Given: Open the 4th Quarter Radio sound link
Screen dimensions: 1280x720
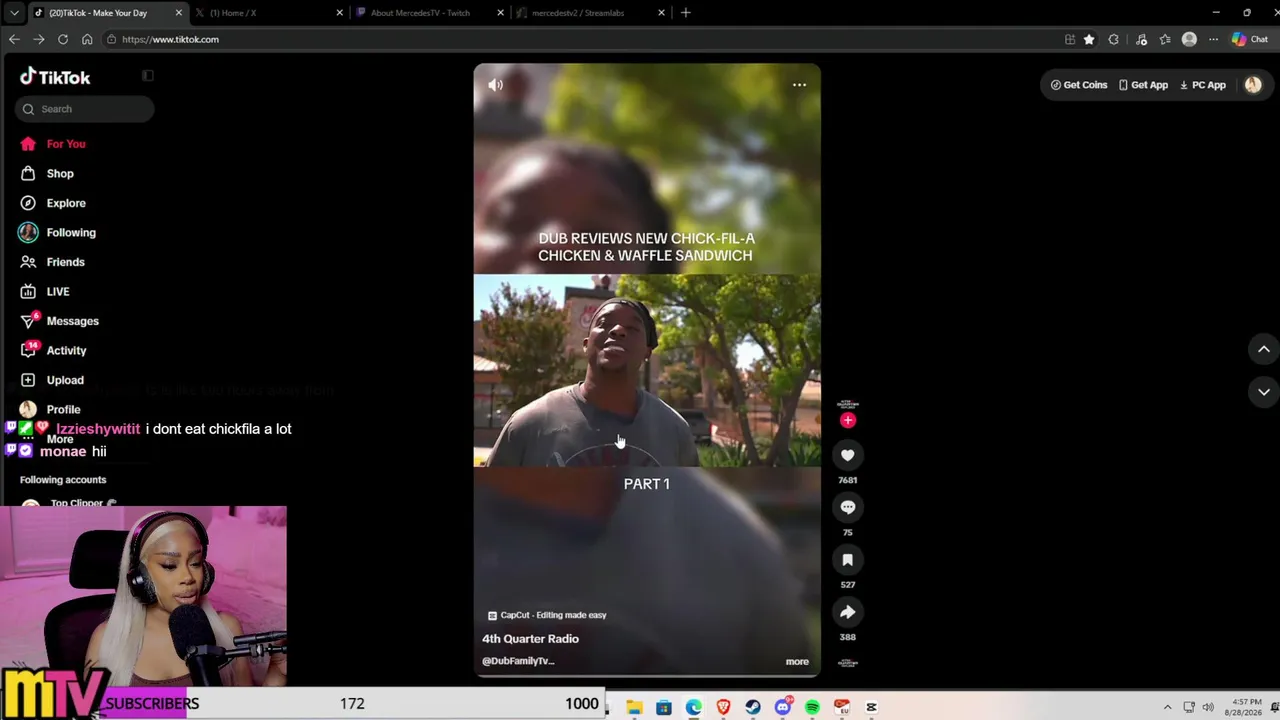Looking at the screenshot, I should click(530, 639).
